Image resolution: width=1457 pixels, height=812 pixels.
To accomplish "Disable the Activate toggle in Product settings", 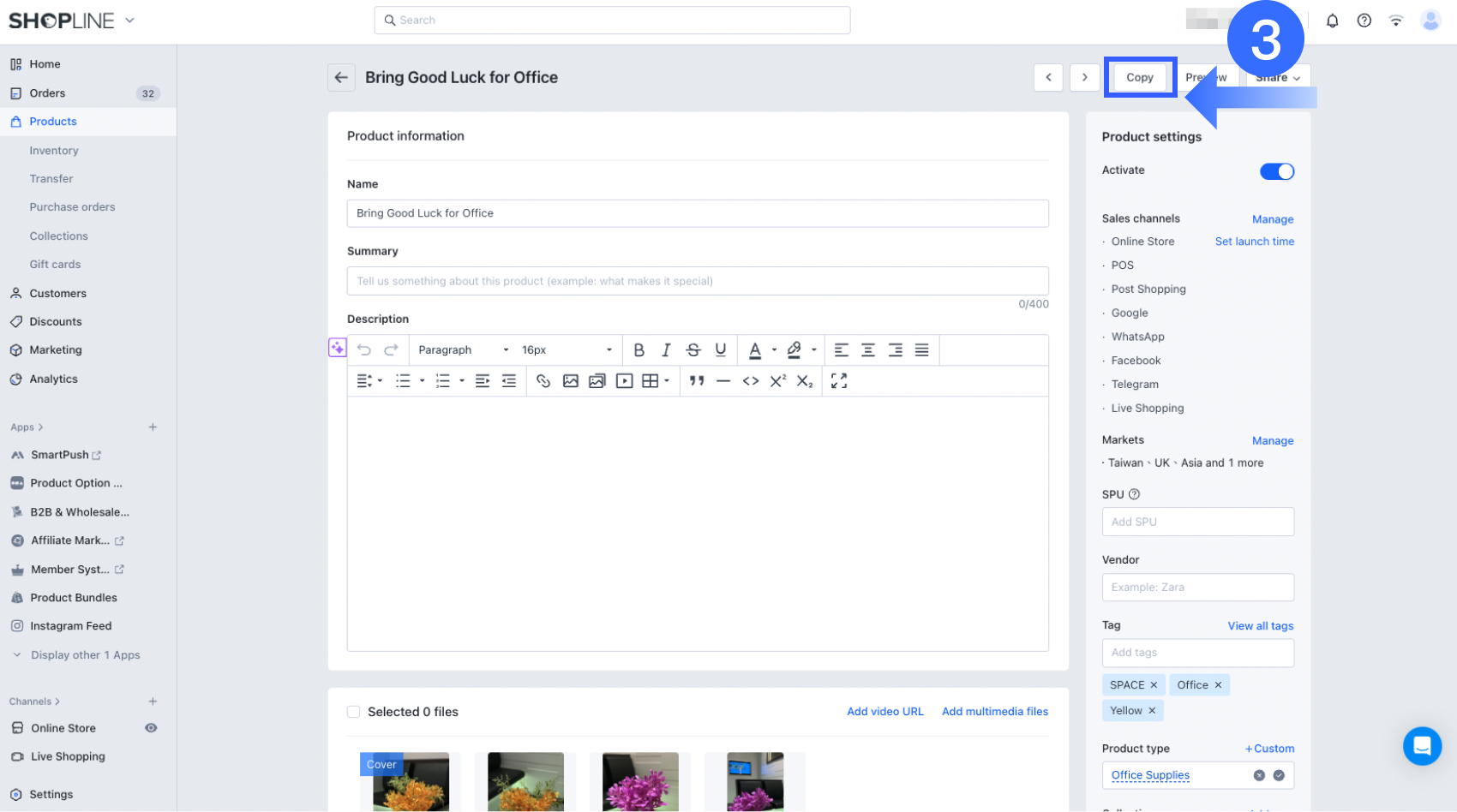I will click(x=1277, y=170).
